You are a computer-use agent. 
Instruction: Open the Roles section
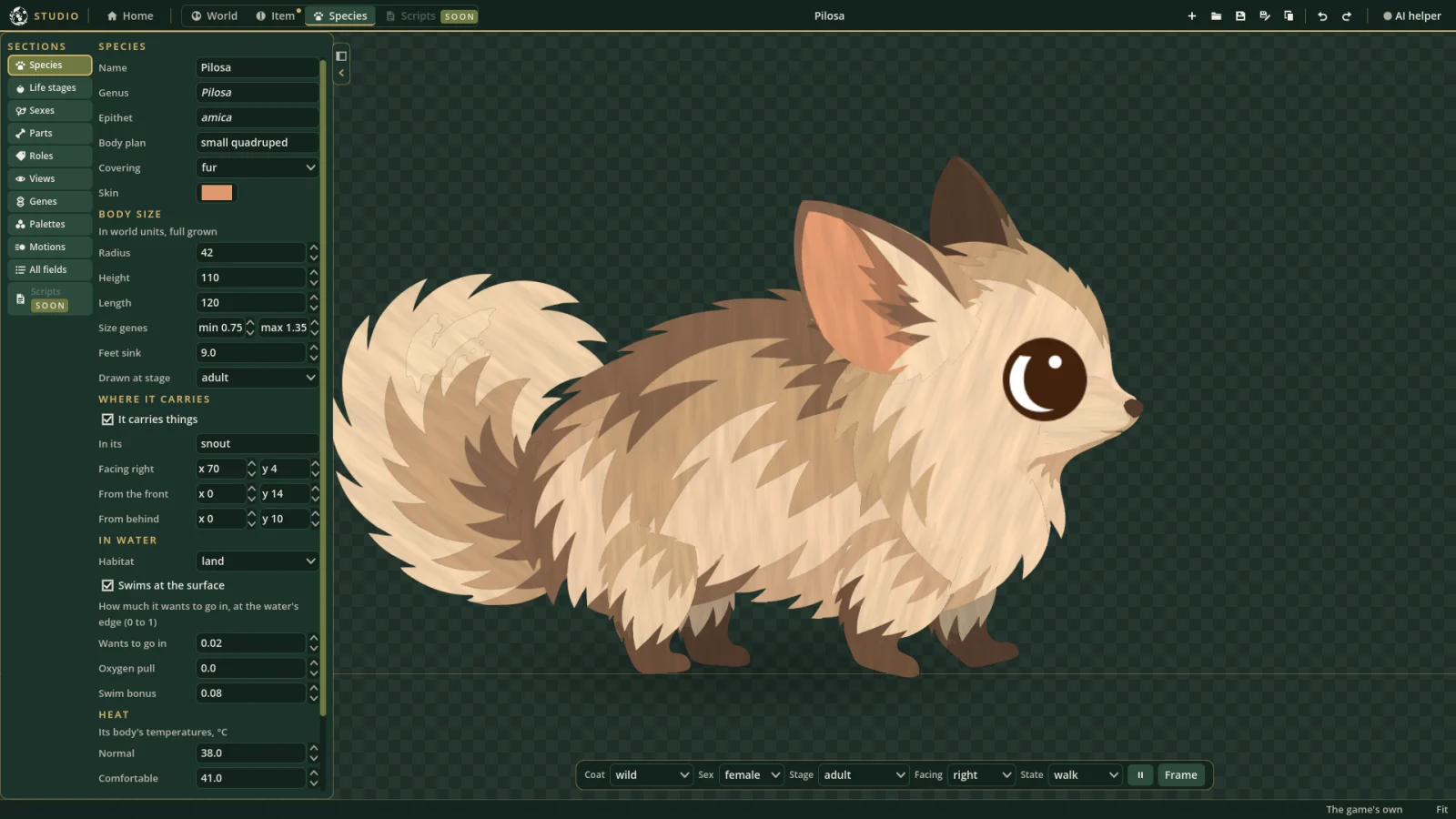pyautogui.click(x=50, y=157)
